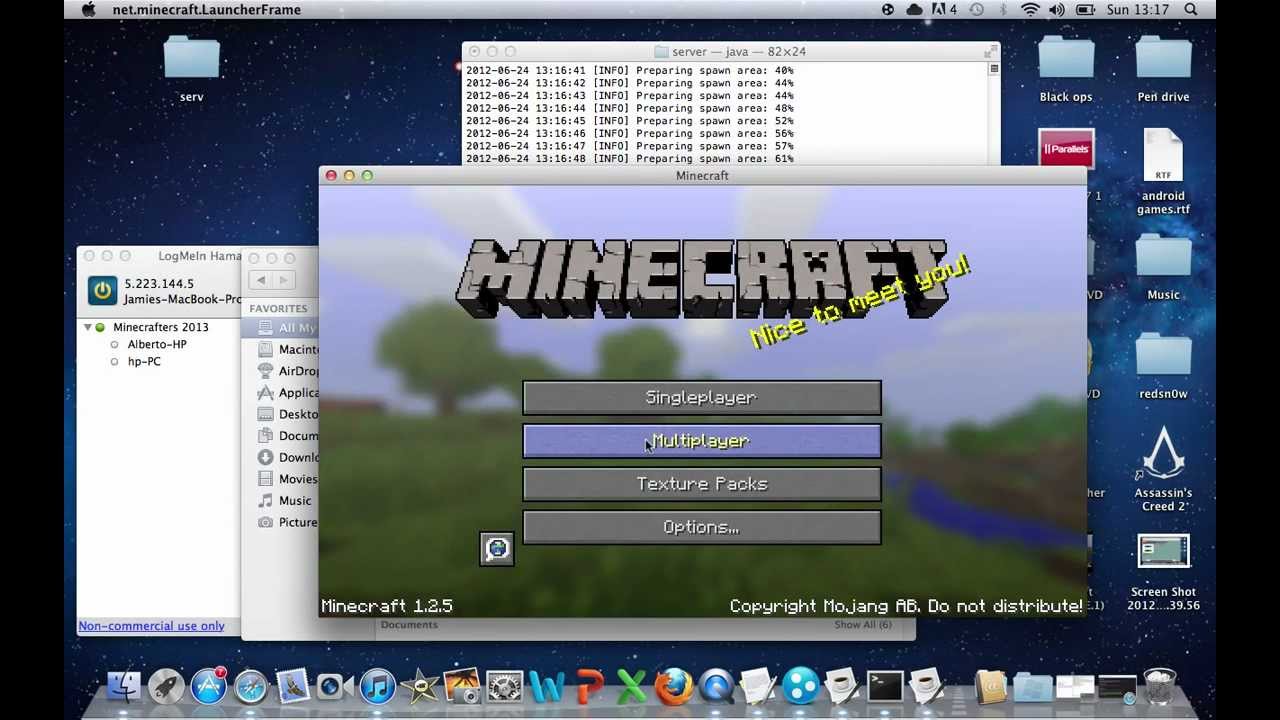The width and height of the screenshot is (1280, 720).
Task: Select AirDrop in Finder sidebar
Action: pyautogui.click(x=282, y=371)
